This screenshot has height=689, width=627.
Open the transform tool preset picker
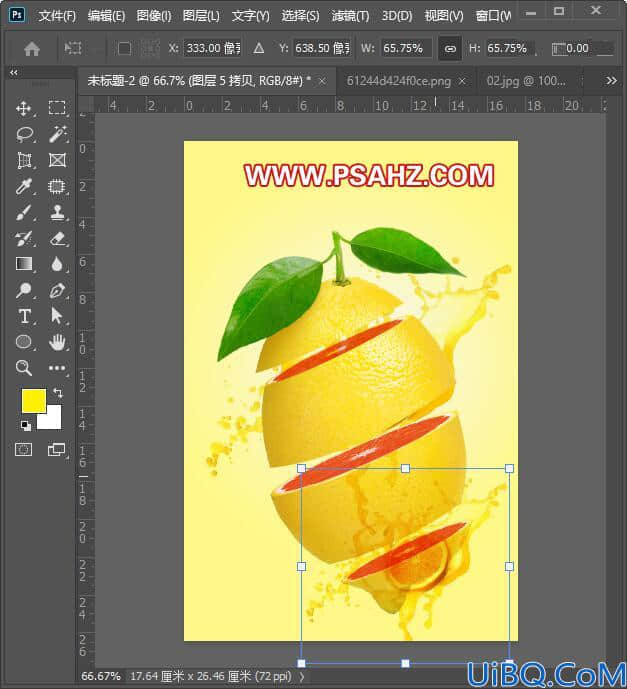pyautogui.click(x=73, y=48)
